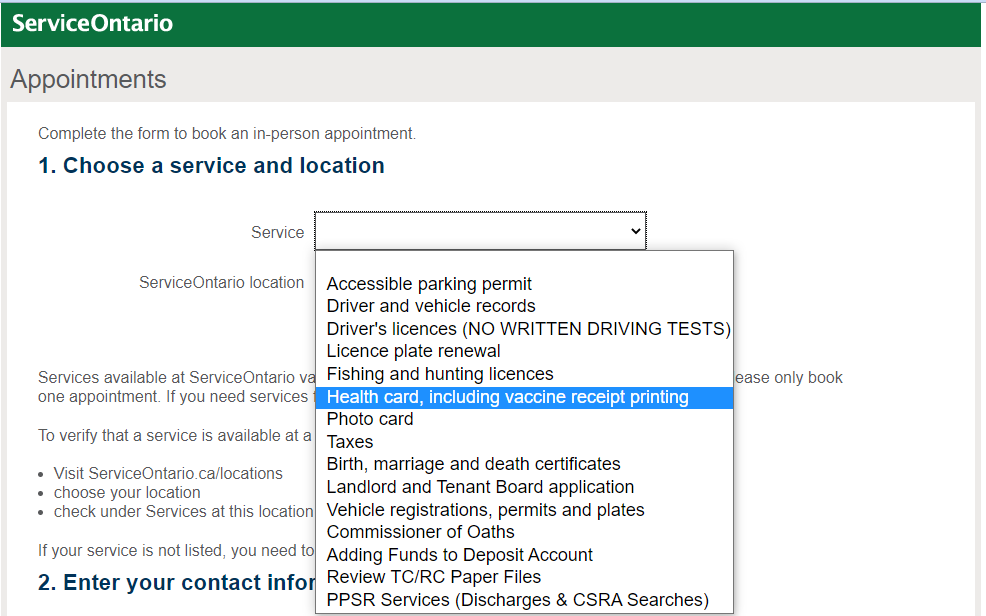Select Commissioner of Oaths option
Viewport: 986px width, 616px height.
pos(524,532)
